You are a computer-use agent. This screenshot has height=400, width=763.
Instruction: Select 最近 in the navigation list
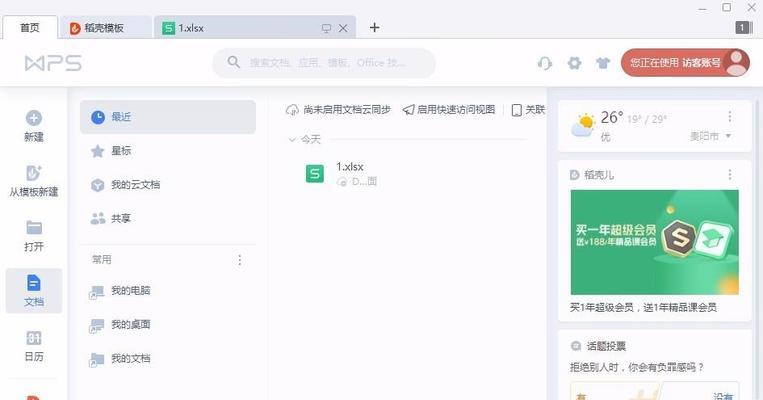(168, 117)
